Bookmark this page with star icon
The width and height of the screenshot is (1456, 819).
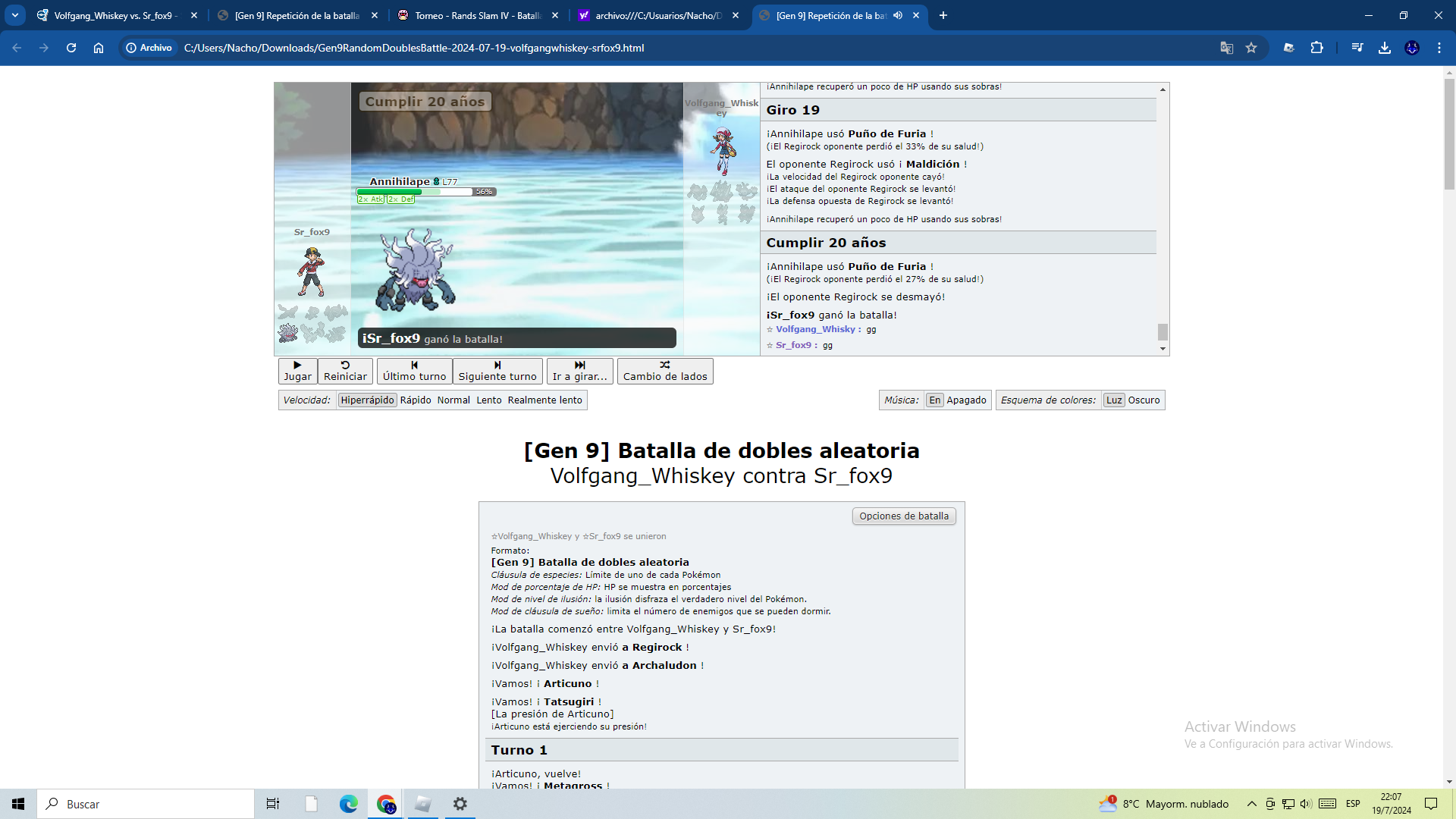(1251, 48)
